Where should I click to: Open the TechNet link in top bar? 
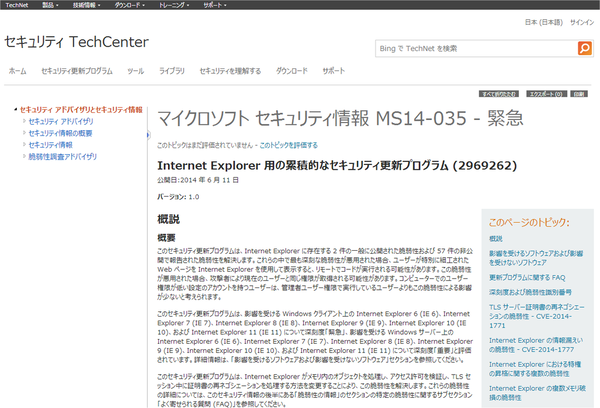(x=17, y=5)
